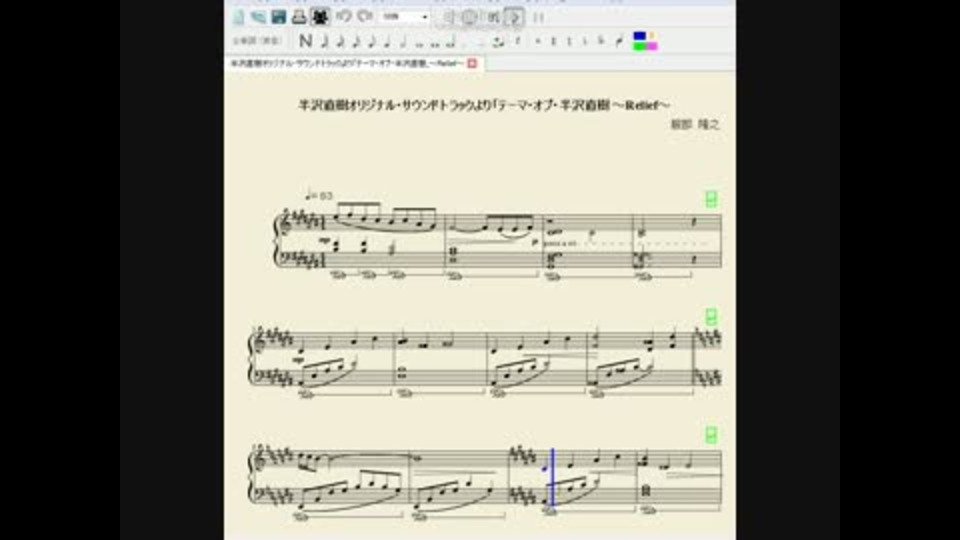Viewport: 960px width, 540px height.
Task: Click the stop playback circle button
Action: pos(470,17)
